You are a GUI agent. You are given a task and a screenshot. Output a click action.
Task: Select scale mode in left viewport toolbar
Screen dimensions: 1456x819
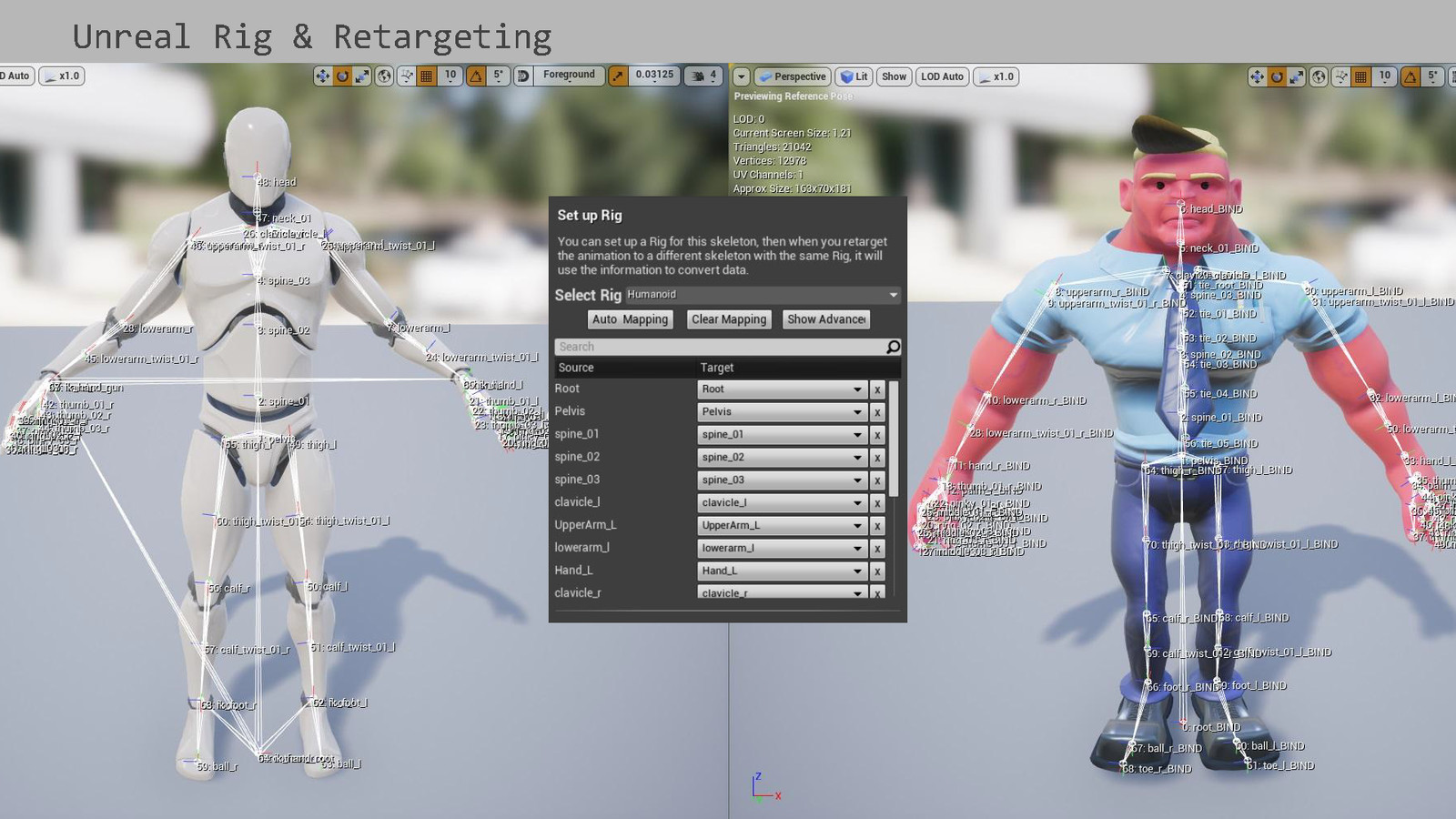coord(362,76)
